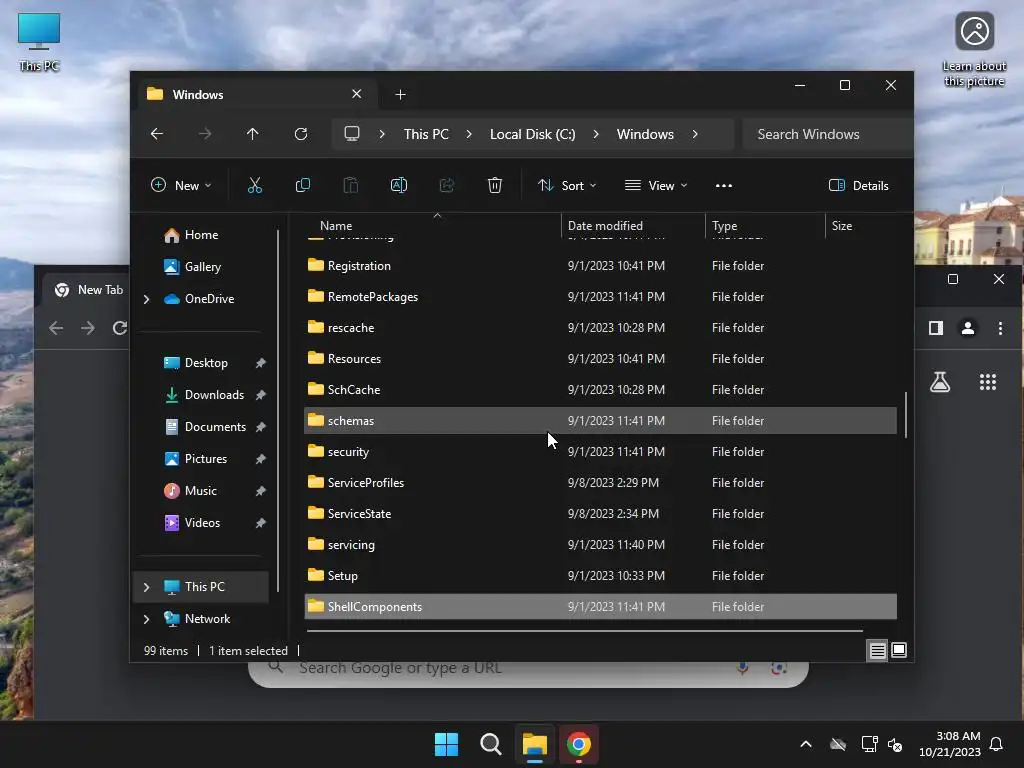
Task: Select the ServiceProfiles folder
Action: [x=600, y=483]
